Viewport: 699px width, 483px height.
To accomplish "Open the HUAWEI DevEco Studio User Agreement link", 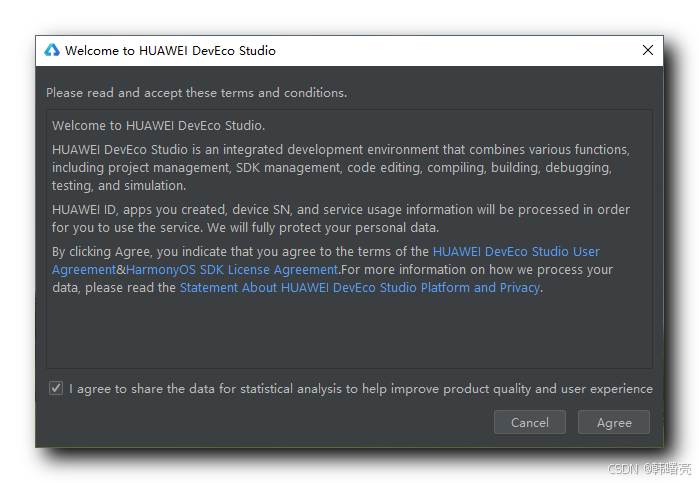I will point(516,252).
